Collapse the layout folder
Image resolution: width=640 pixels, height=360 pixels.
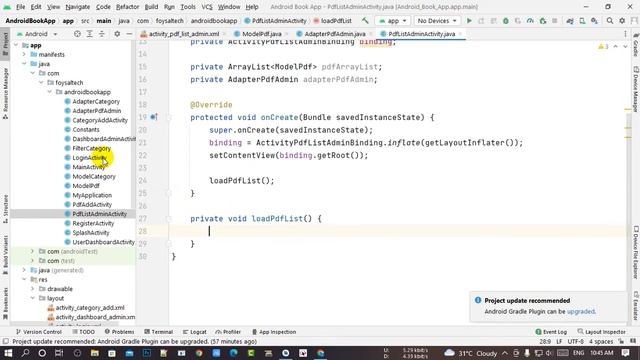[x=32, y=298]
